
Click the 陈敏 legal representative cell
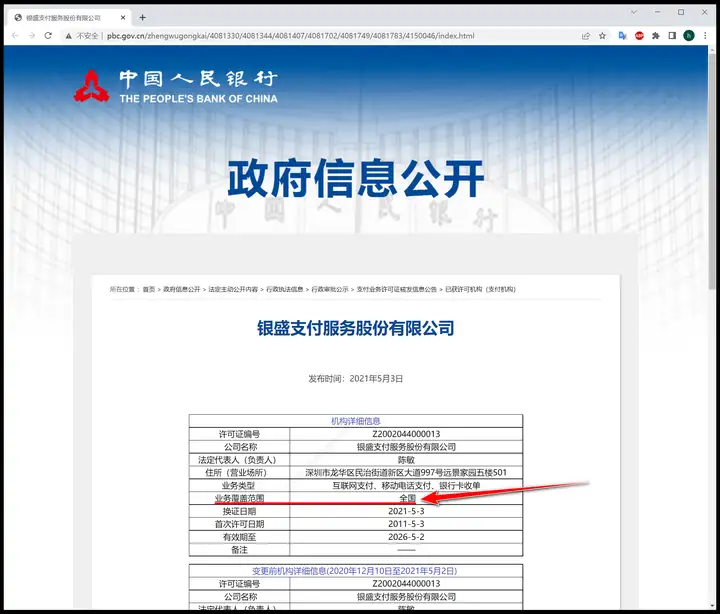click(406, 460)
